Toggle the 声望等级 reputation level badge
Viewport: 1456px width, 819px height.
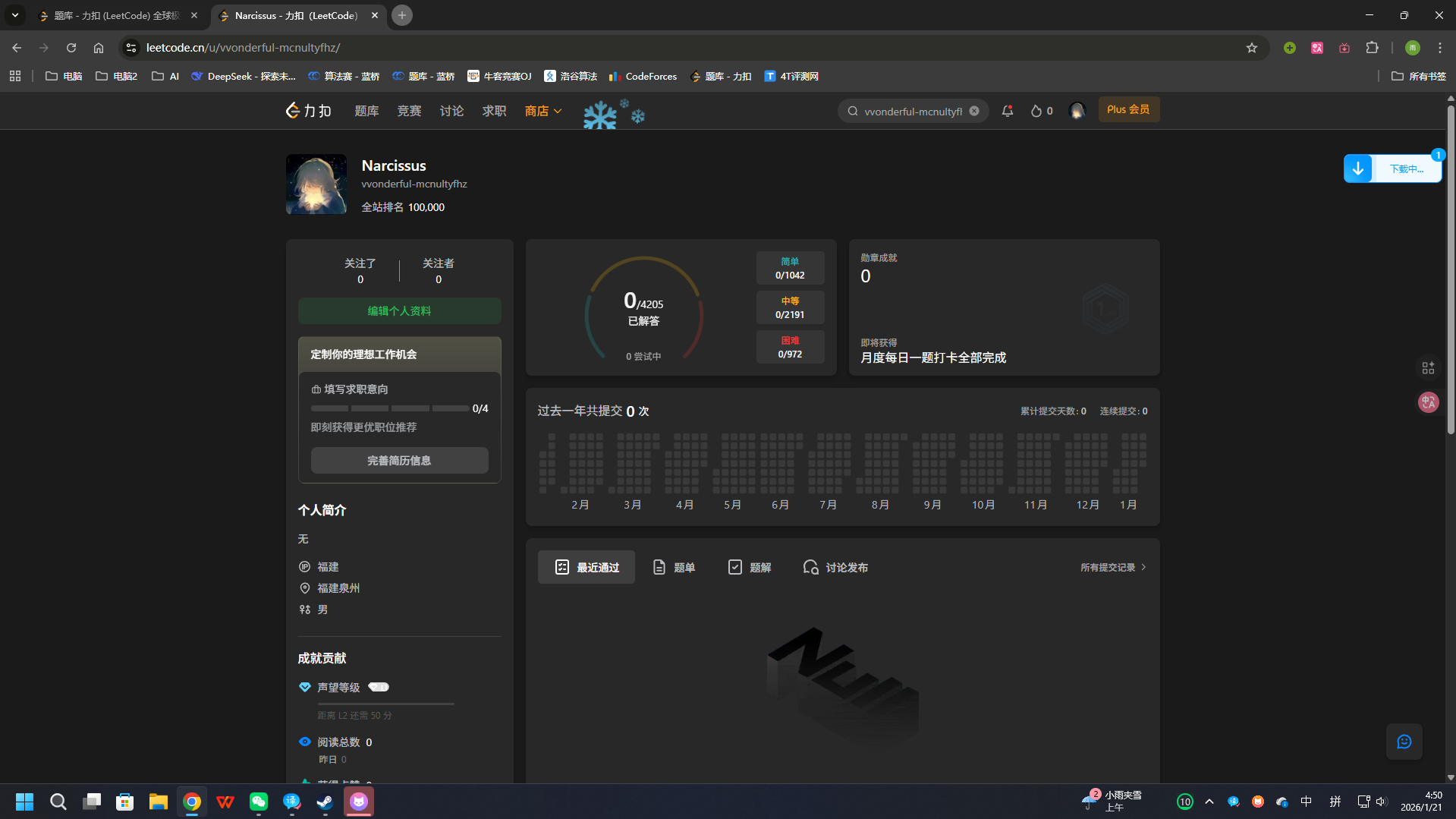pos(379,687)
